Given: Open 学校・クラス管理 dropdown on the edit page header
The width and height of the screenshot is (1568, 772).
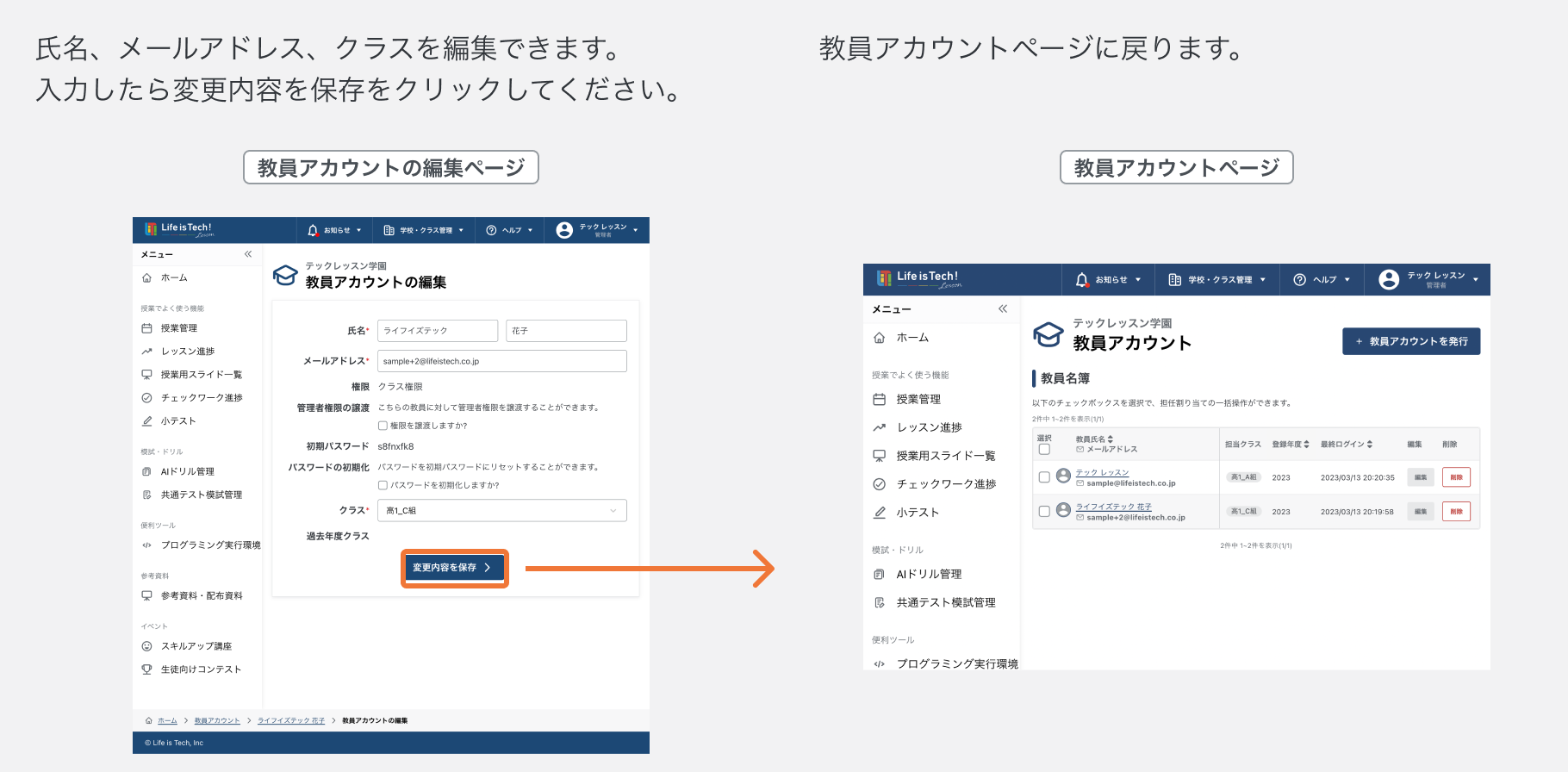Looking at the screenshot, I should click(x=423, y=230).
